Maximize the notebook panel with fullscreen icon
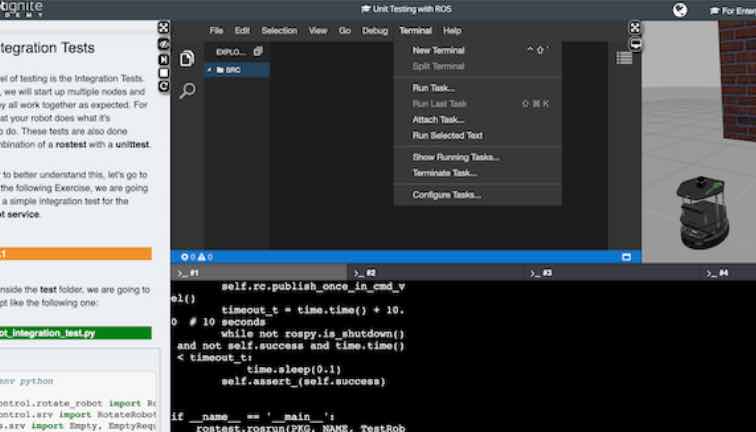The height and width of the screenshot is (432, 756). tap(164, 27)
